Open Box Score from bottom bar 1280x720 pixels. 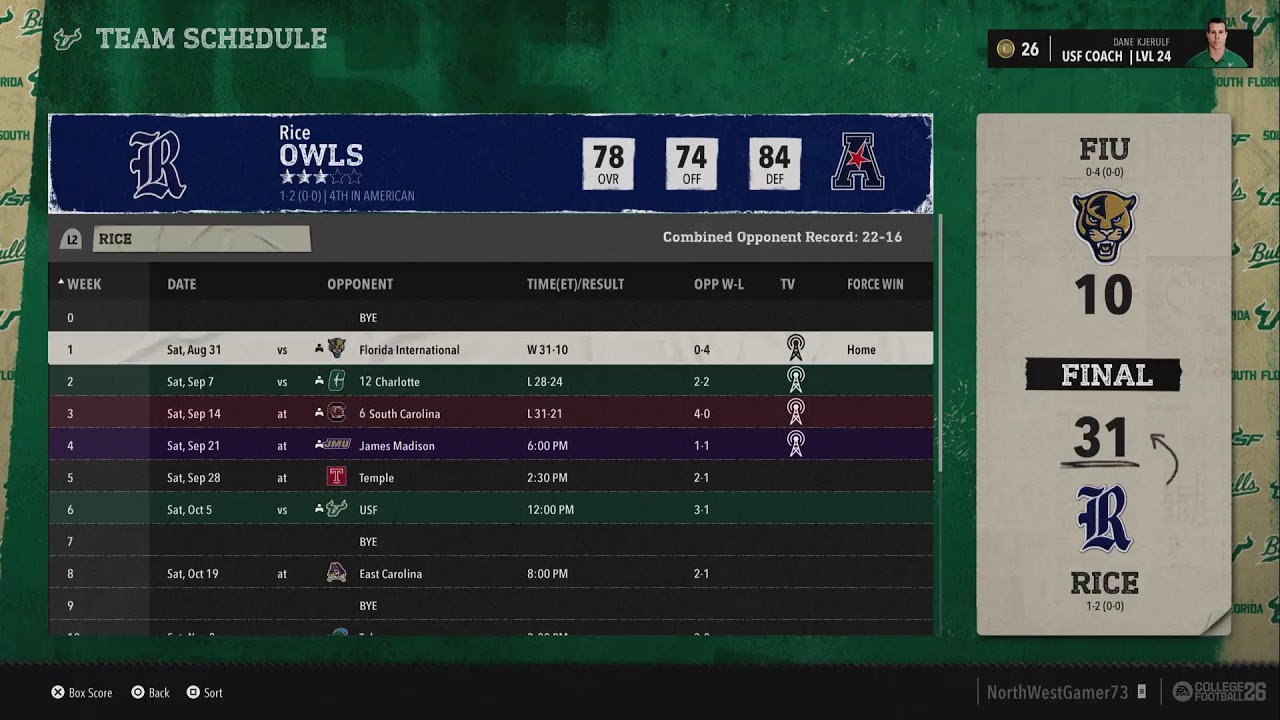click(82, 692)
